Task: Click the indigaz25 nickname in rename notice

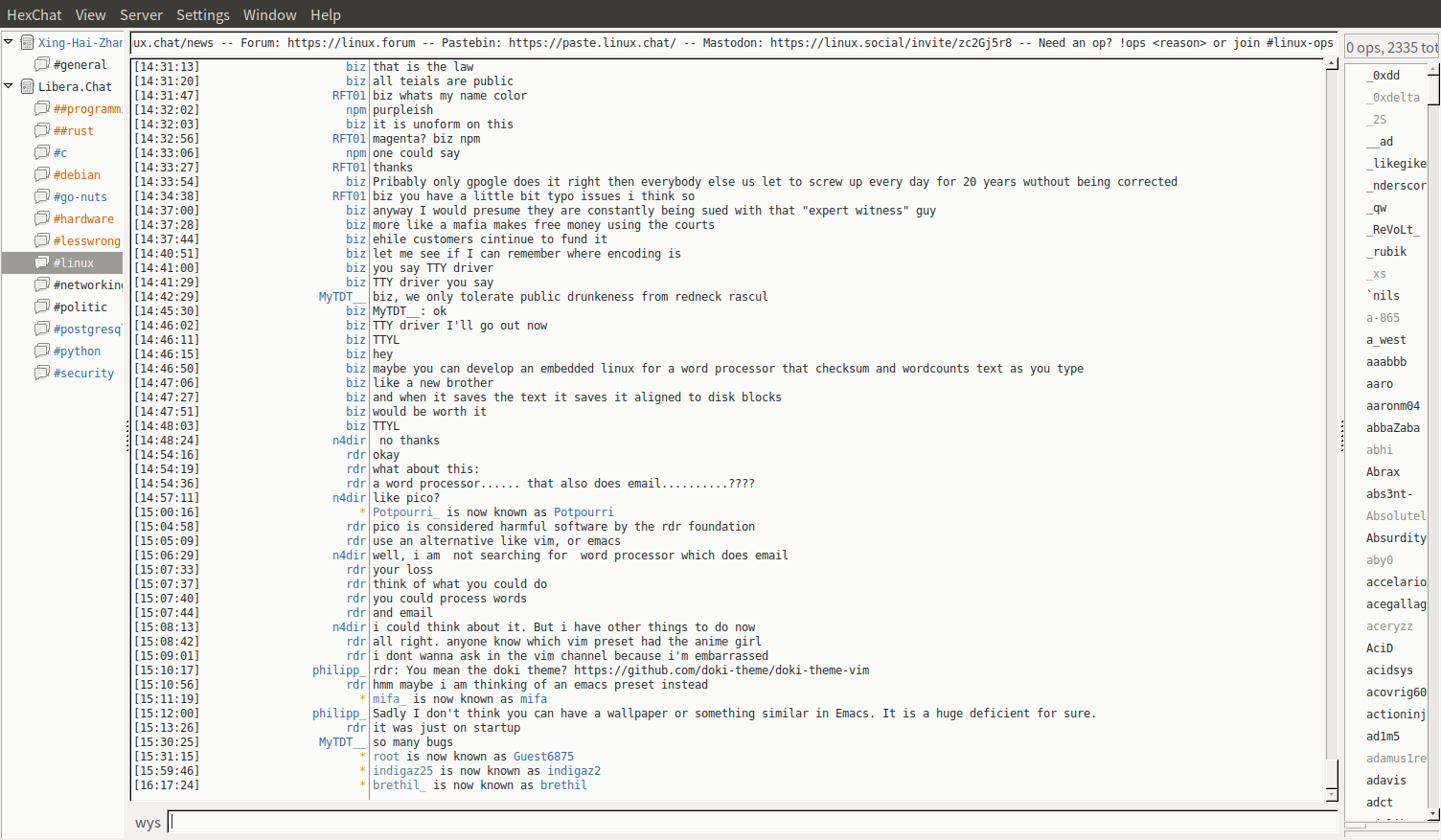Action: point(402,771)
